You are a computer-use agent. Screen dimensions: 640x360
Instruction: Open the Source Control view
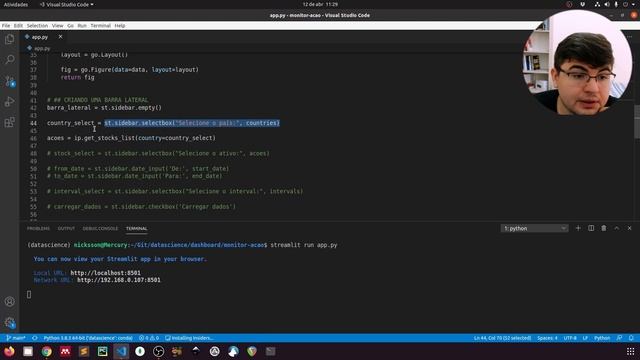(9, 81)
